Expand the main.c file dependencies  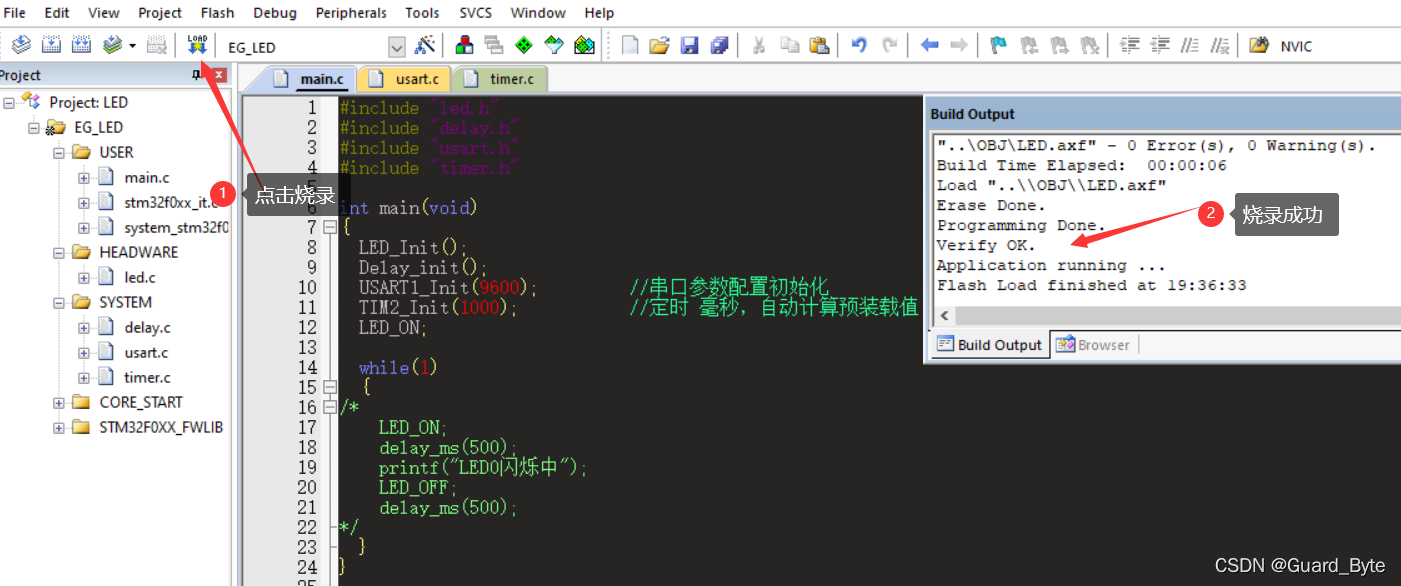[x=84, y=177]
